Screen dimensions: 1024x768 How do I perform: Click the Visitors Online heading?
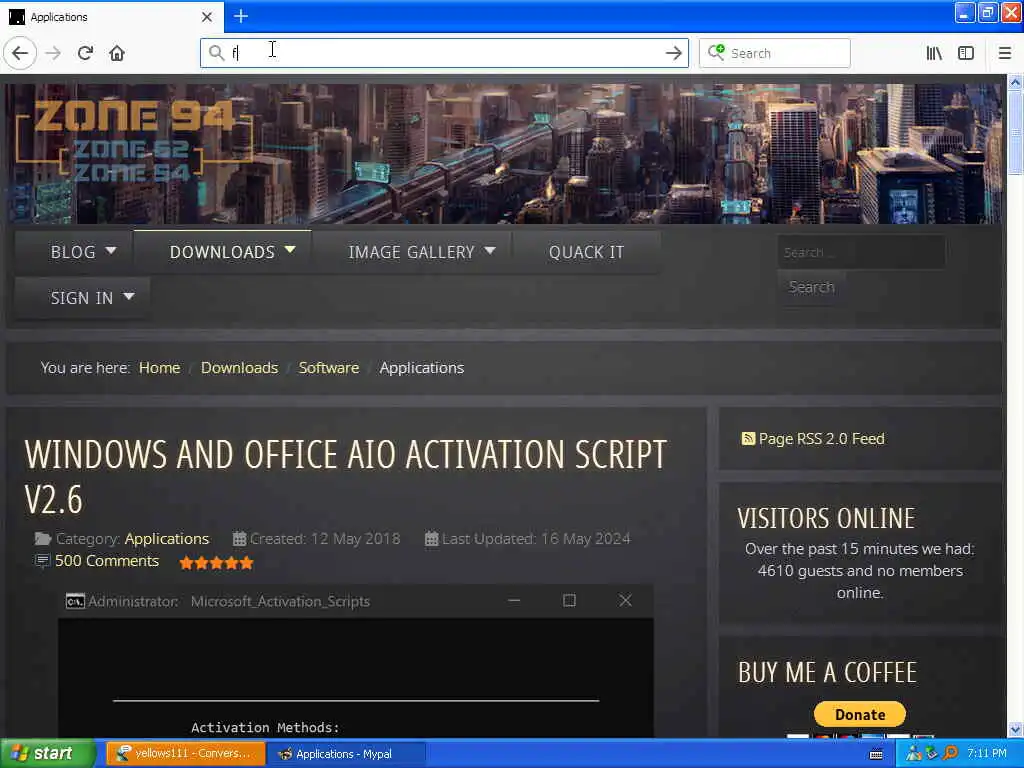pos(826,519)
